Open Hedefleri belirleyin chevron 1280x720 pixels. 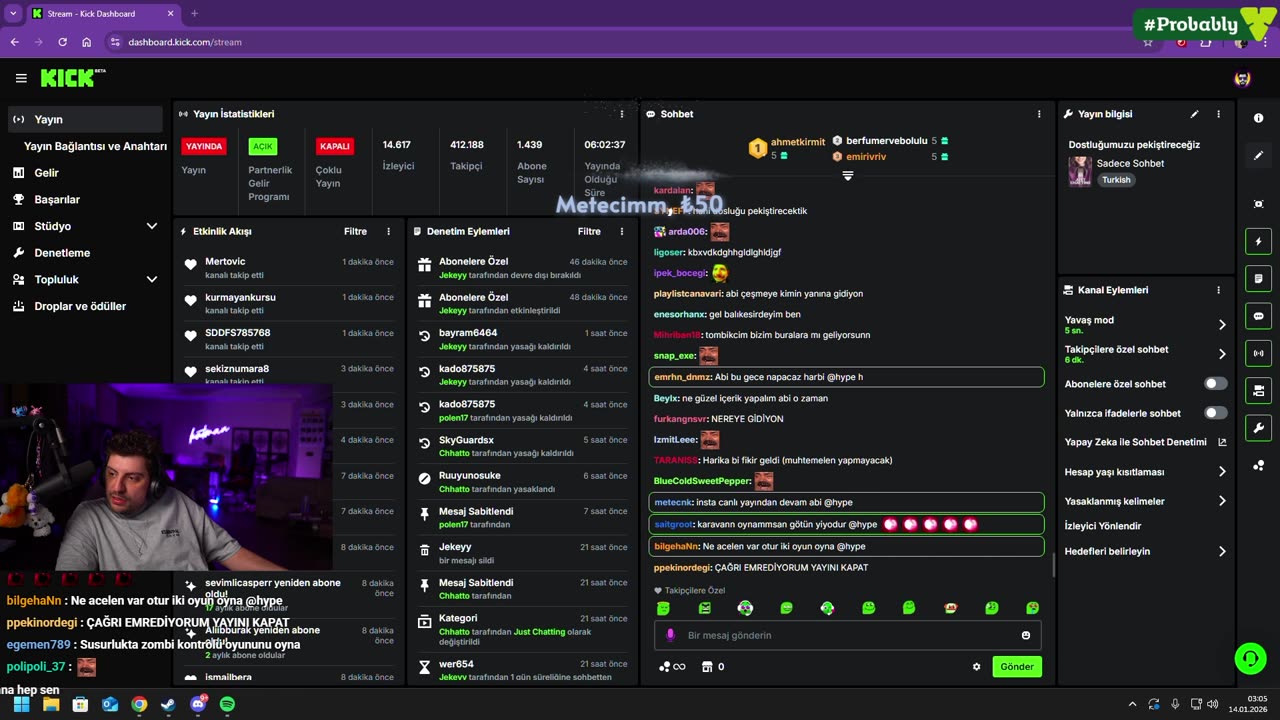coord(1222,551)
